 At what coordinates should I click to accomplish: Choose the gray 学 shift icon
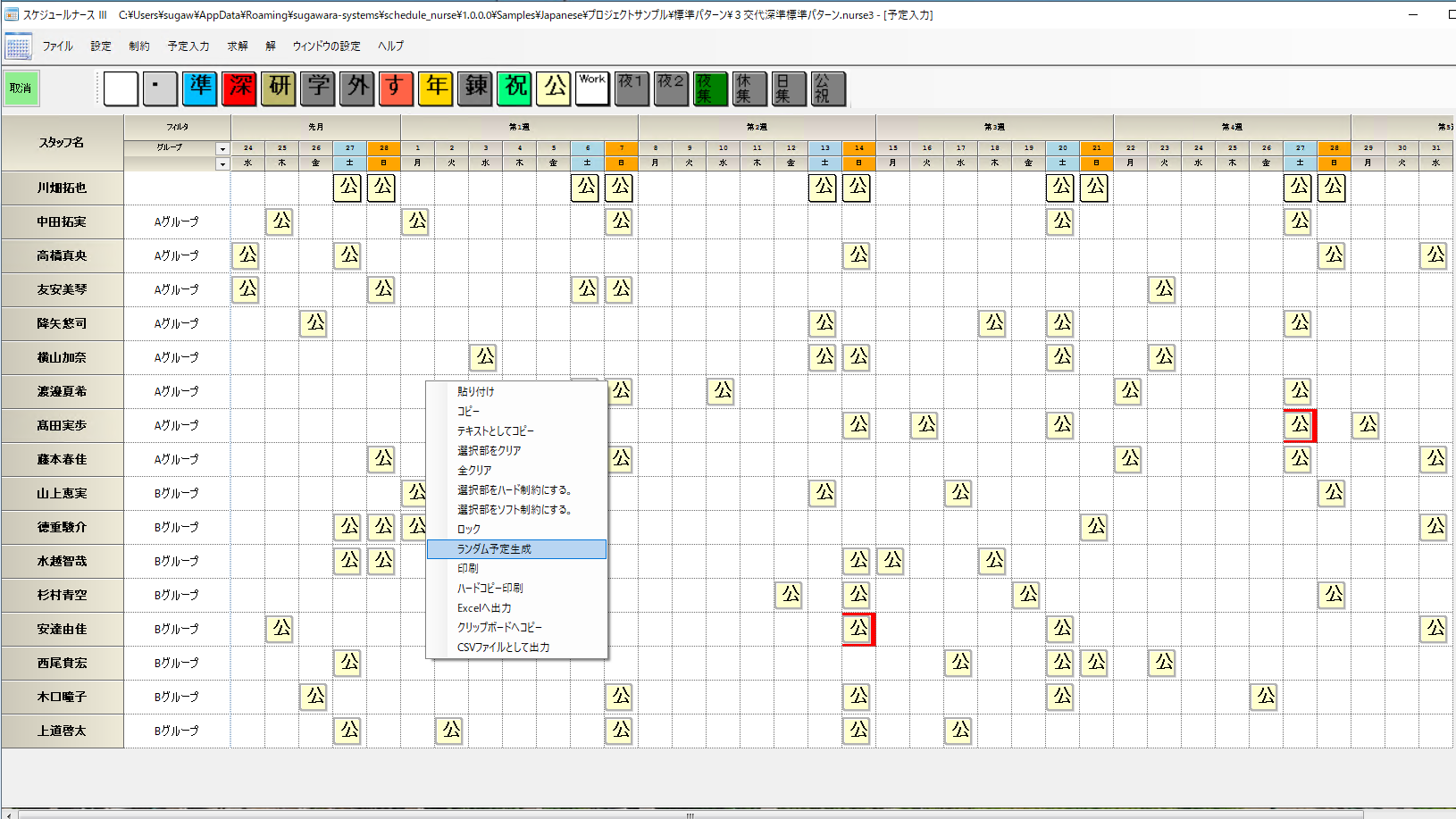[x=317, y=88]
